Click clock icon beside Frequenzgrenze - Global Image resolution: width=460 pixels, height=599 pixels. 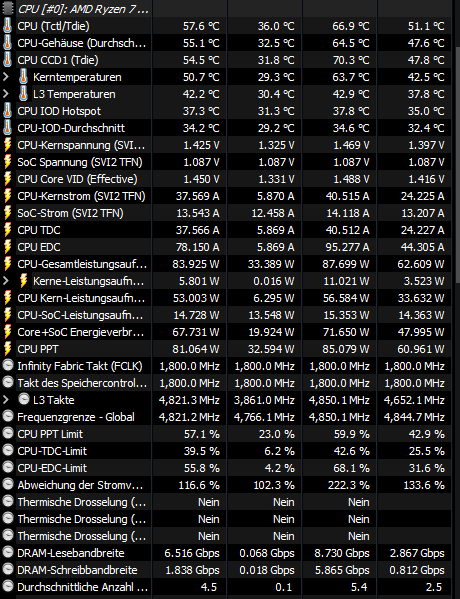pos(8,416)
